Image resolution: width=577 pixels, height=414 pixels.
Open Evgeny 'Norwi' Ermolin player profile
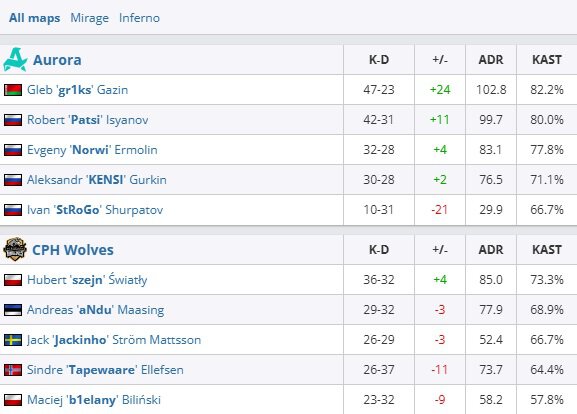click(92, 150)
